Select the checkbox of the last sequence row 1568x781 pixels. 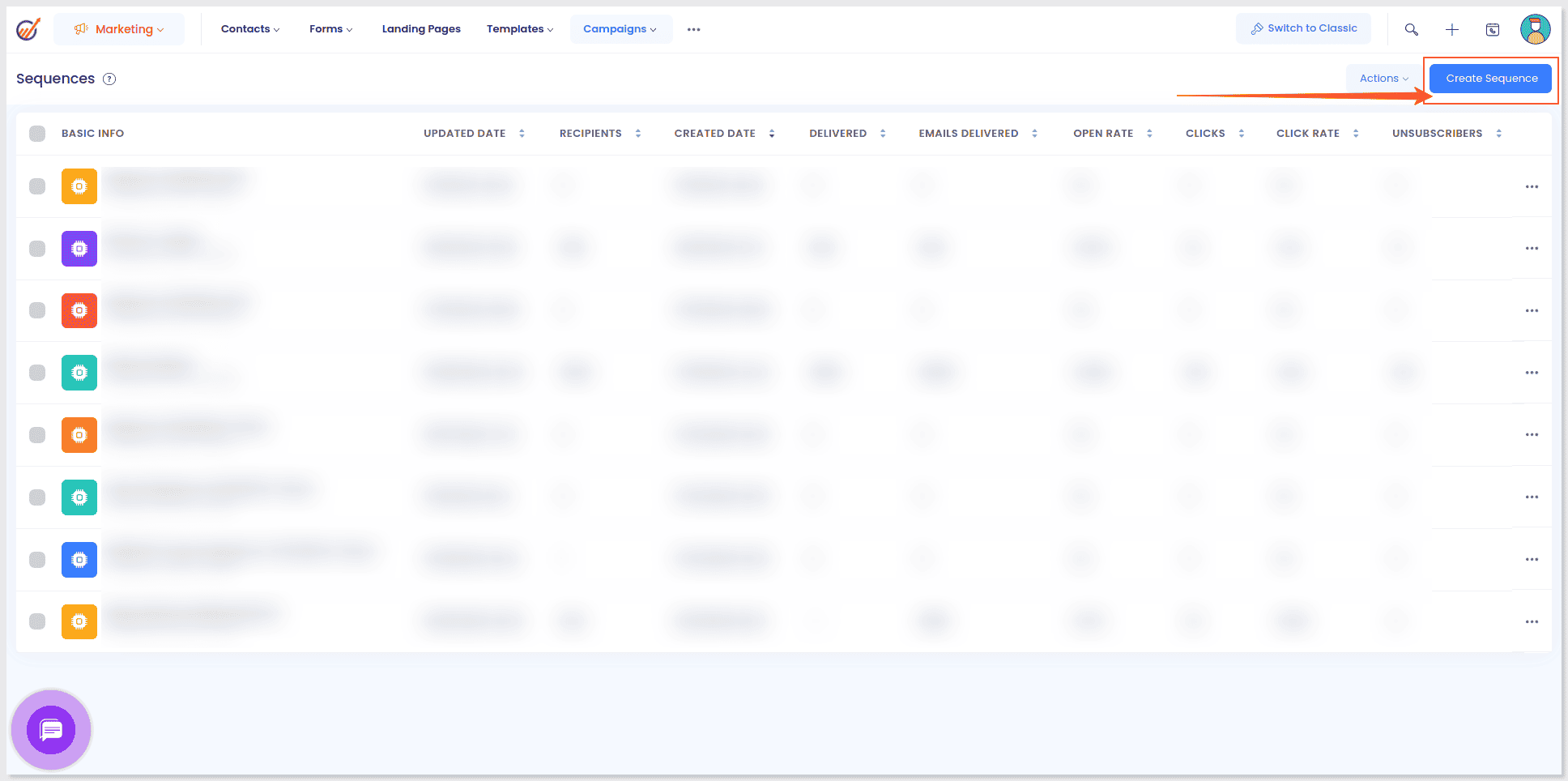pos(37,621)
